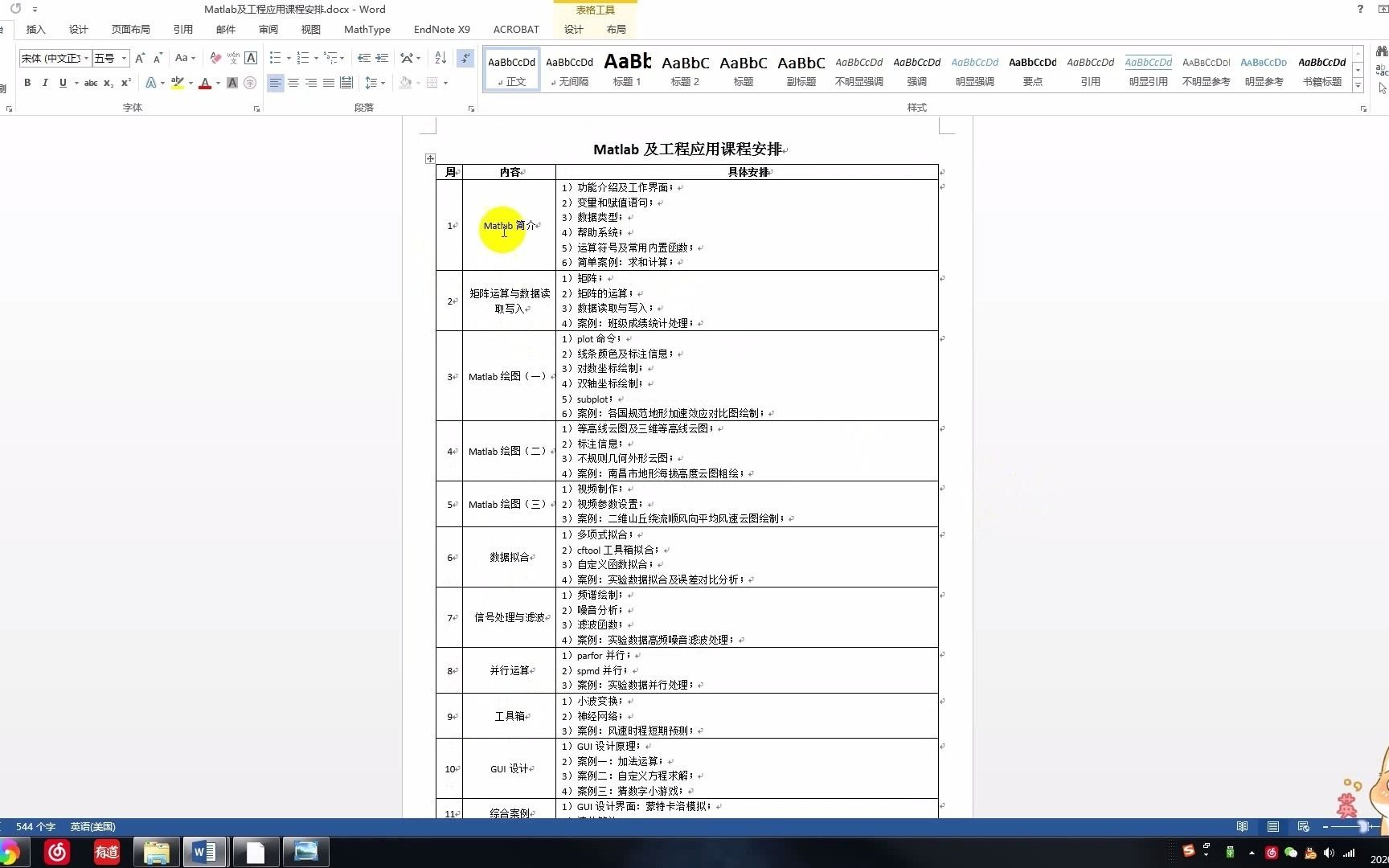Switch to Read Mode view icon
1389x868 pixels.
(x=1243, y=827)
